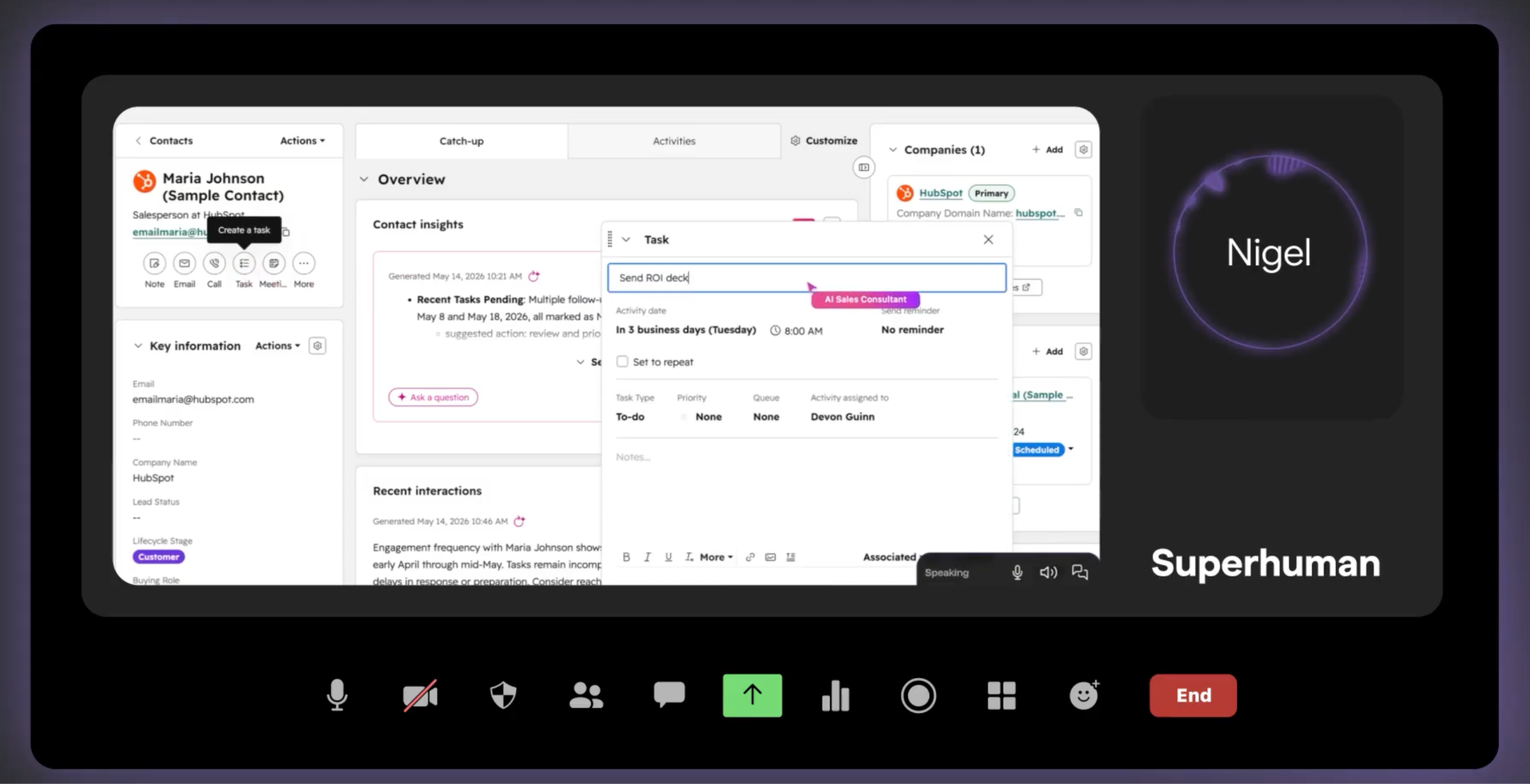The height and width of the screenshot is (784, 1530).
Task: Collapse the Task panel chevron
Action: [x=626, y=240]
